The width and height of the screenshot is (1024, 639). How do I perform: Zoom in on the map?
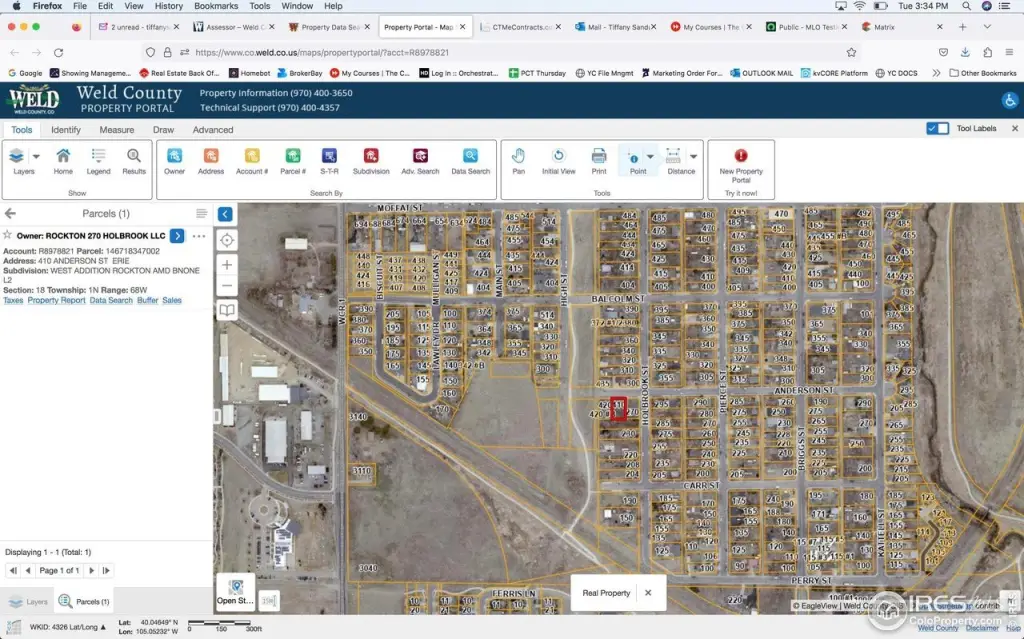point(227,265)
